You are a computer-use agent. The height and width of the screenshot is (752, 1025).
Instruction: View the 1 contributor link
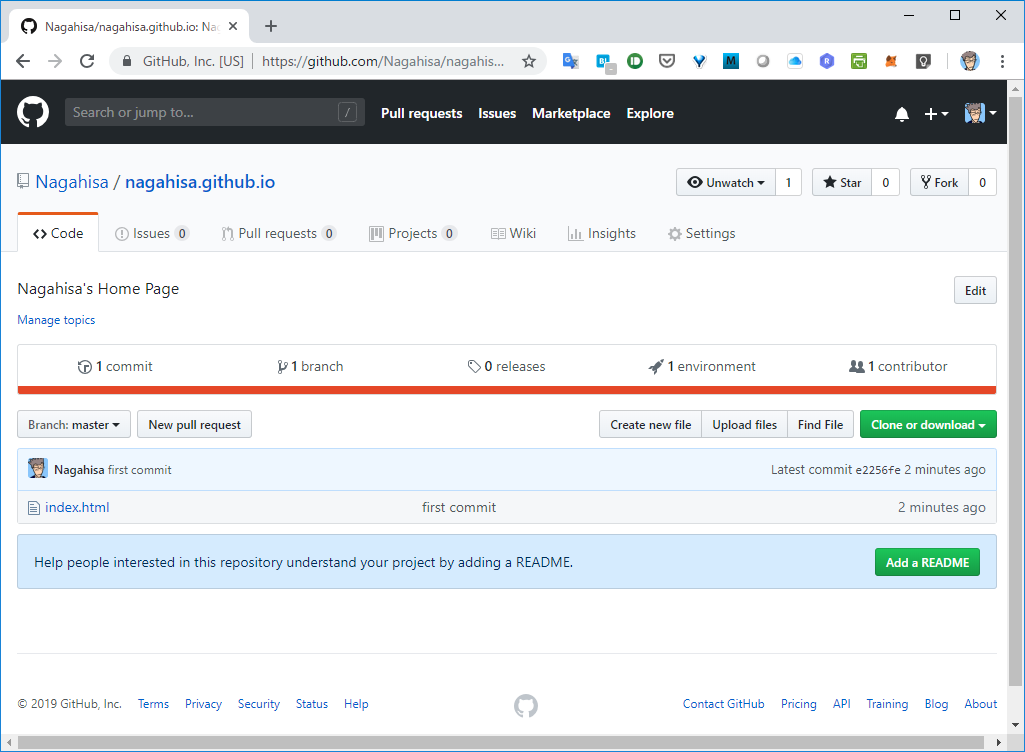(x=898, y=366)
